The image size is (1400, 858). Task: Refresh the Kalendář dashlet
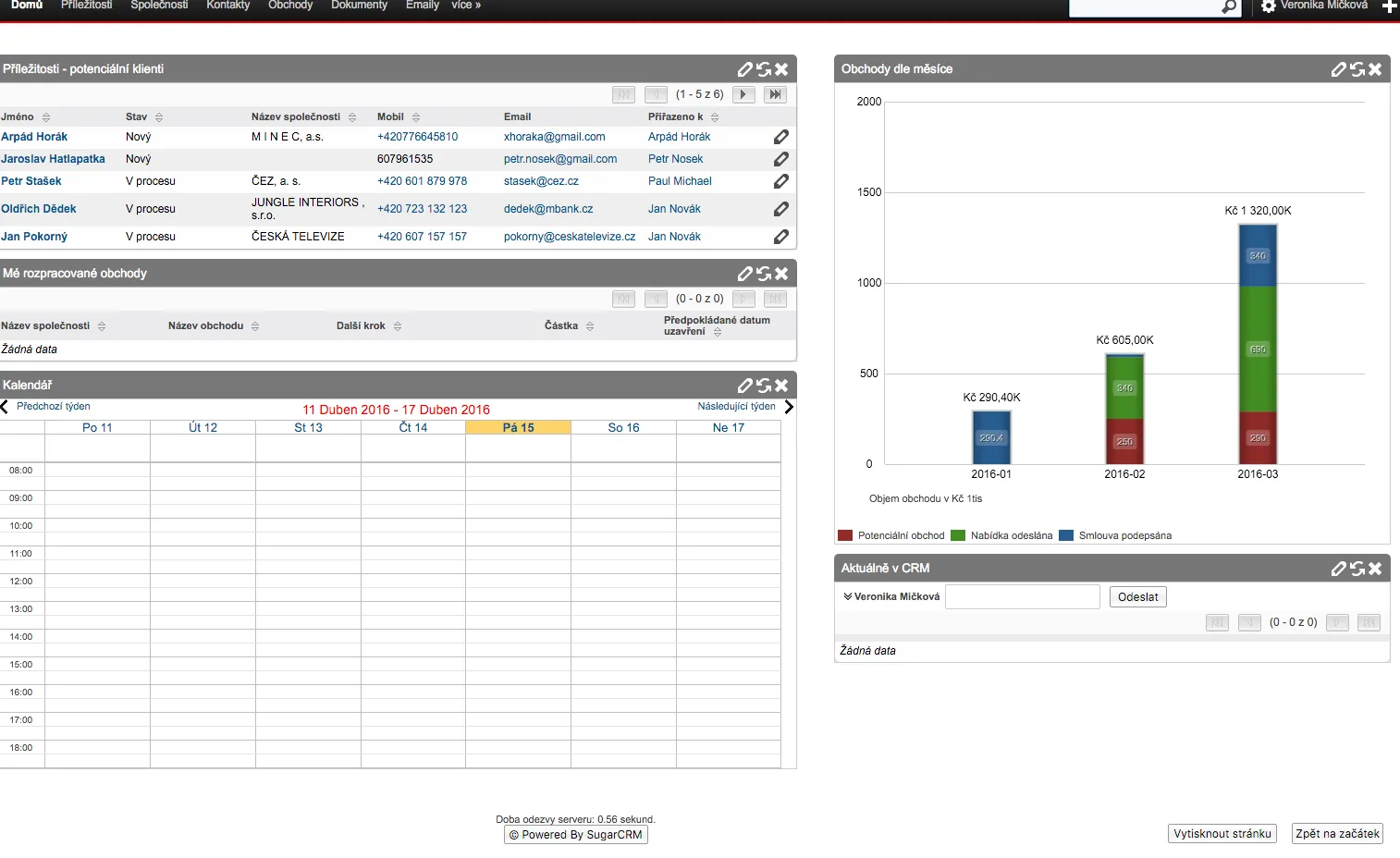point(764,386)
